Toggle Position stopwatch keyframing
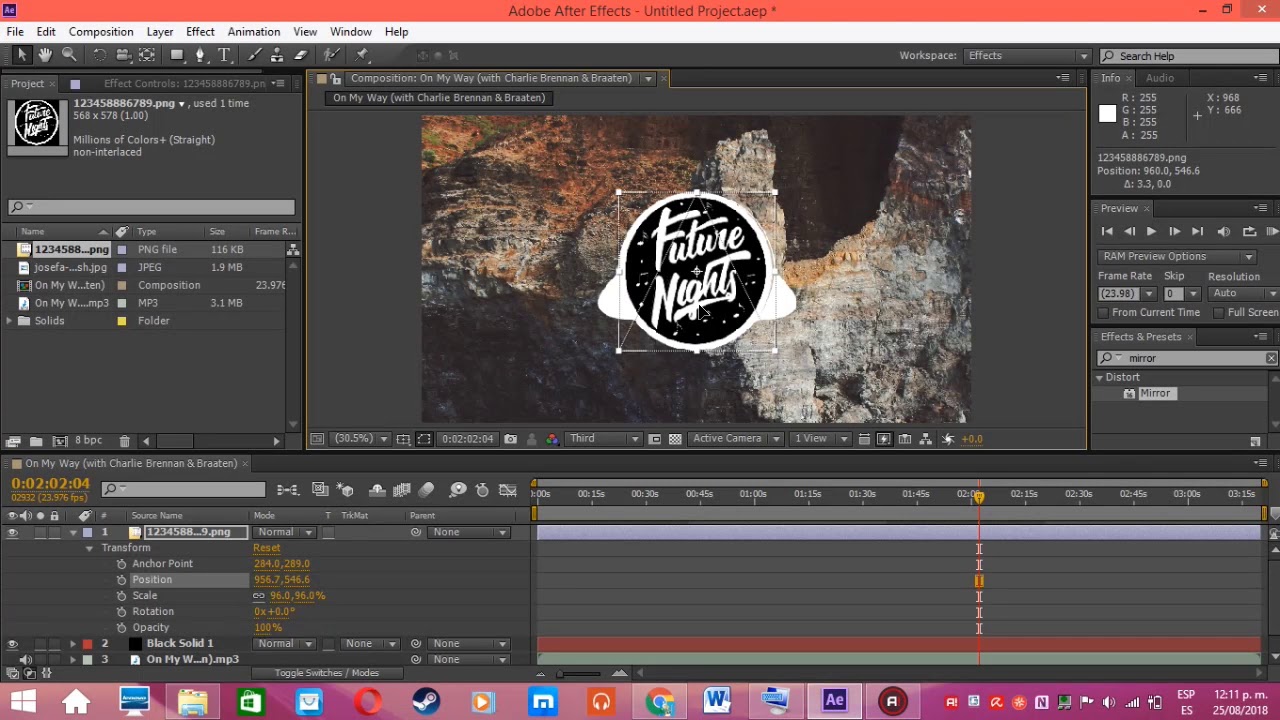The image size is (1280, 720). coord(122,580)
